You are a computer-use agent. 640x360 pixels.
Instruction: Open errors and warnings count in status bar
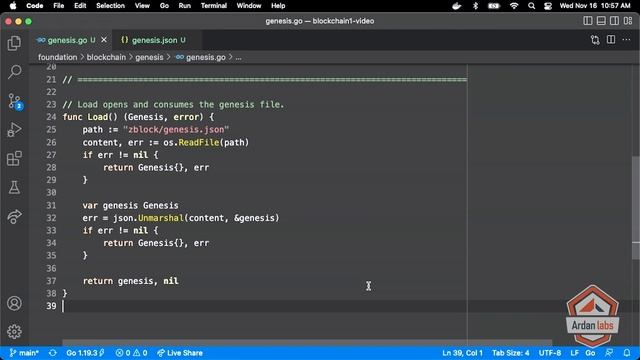click(131, 353)
